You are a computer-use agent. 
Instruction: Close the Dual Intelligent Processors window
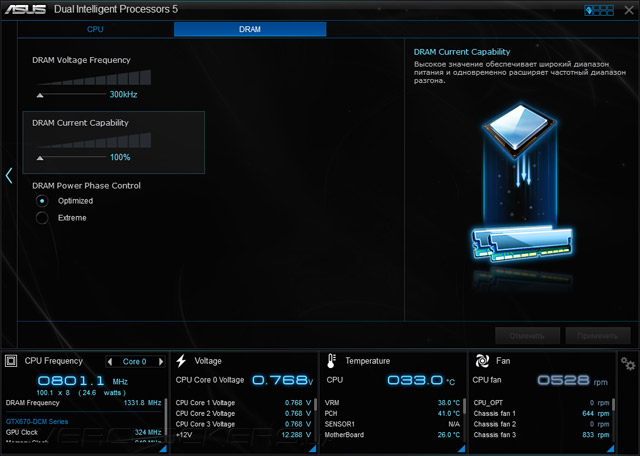pos(629,10)
